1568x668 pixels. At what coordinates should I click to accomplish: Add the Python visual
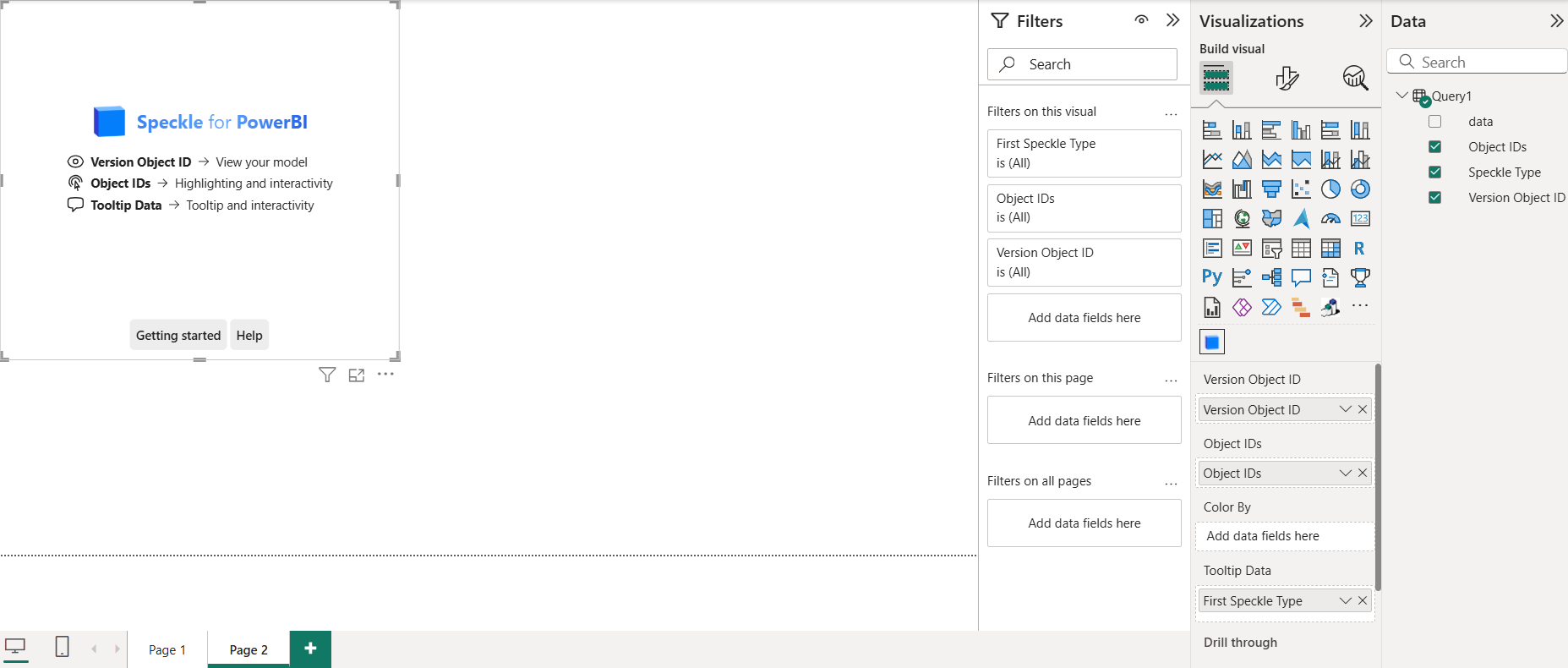(1212, 277)
